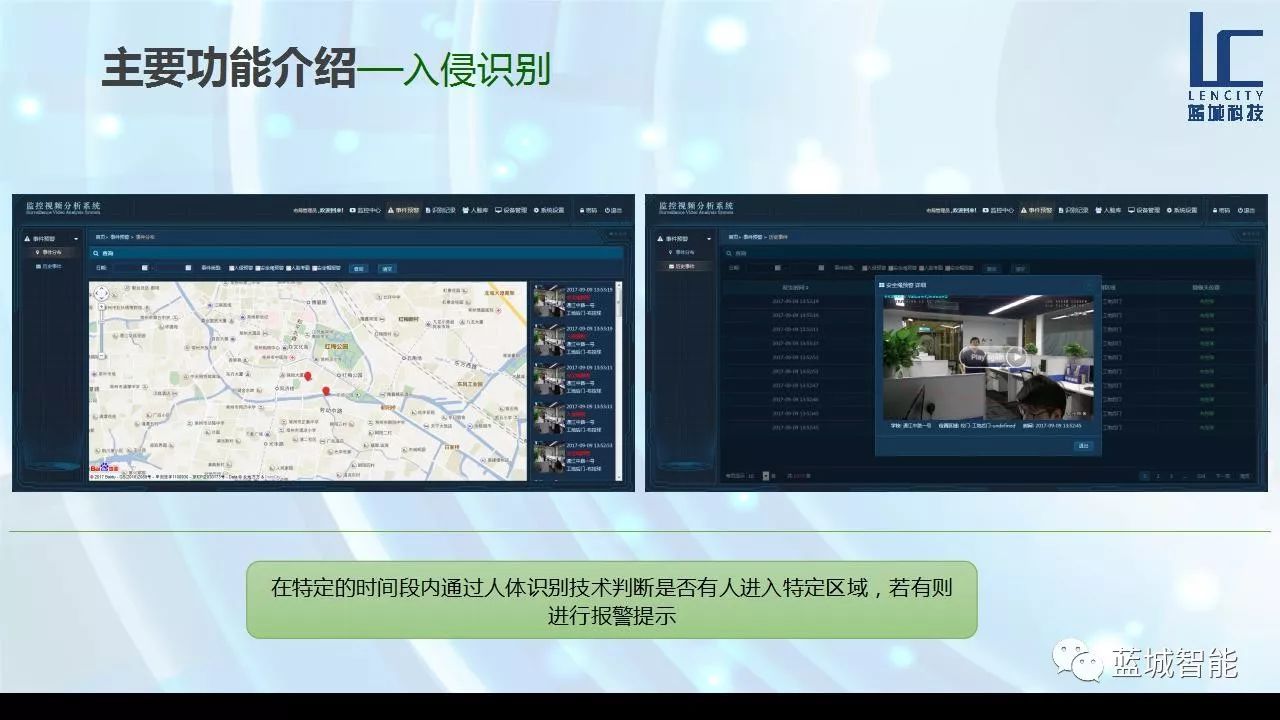
Task: Click the 退出 button in the video dialog
Action: tap(1083, 445)
